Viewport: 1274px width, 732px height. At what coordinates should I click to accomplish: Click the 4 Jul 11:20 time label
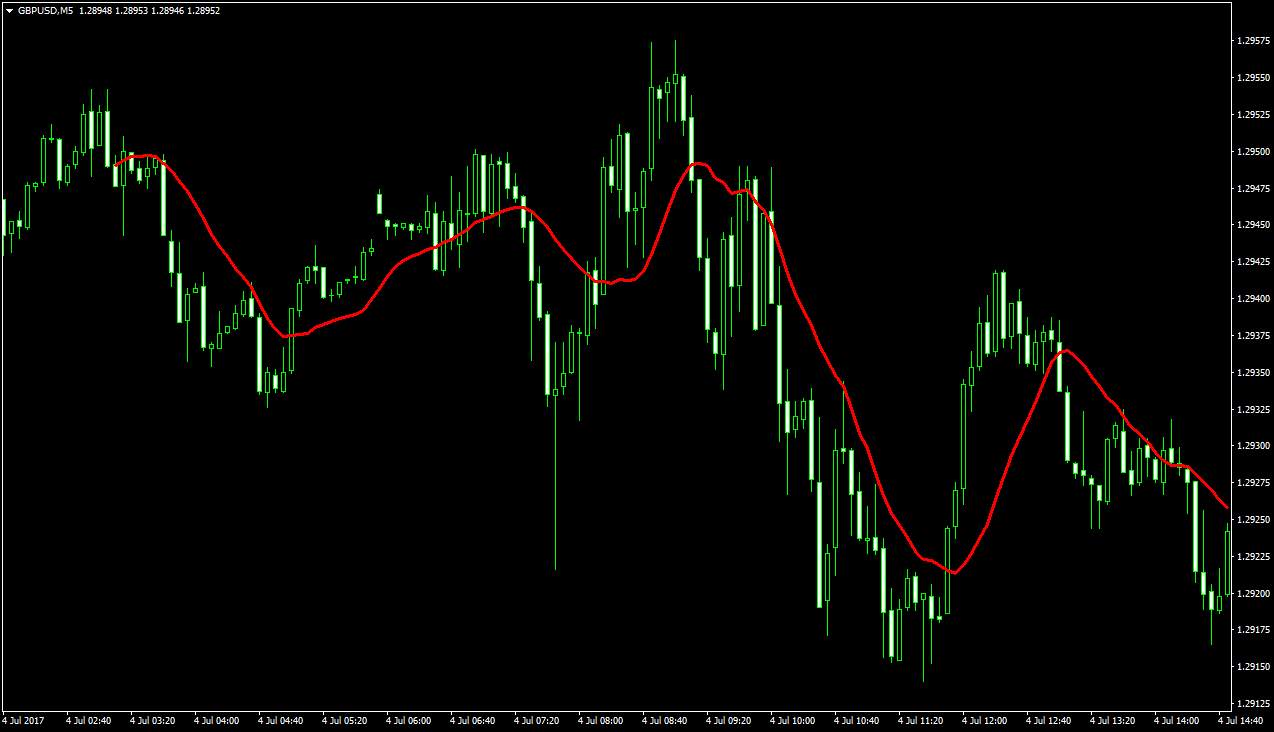[x=921, y=720]
